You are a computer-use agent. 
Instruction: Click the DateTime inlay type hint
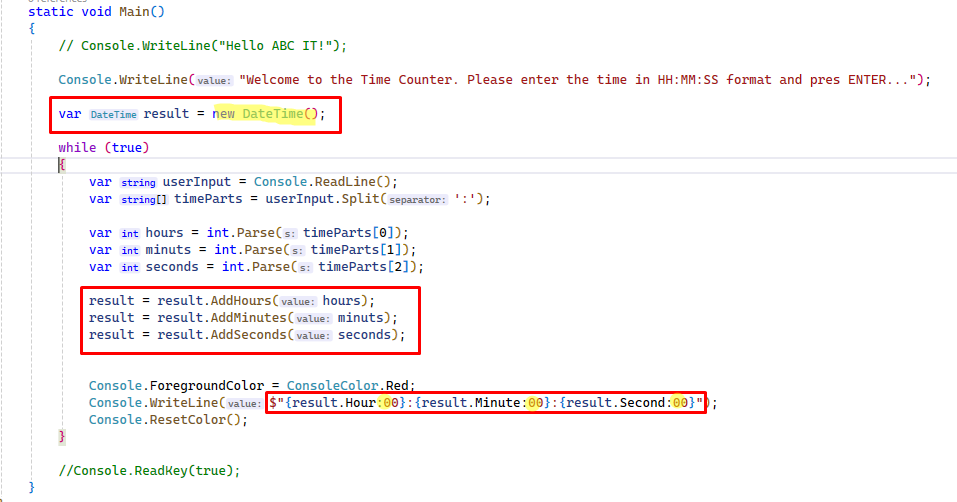112,114
